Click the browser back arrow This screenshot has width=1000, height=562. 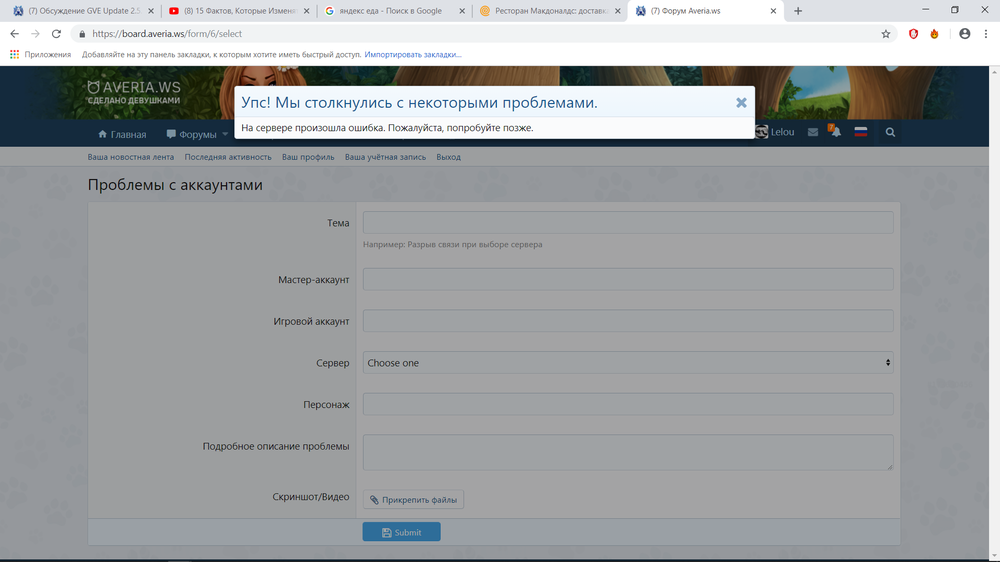[14, 33]
